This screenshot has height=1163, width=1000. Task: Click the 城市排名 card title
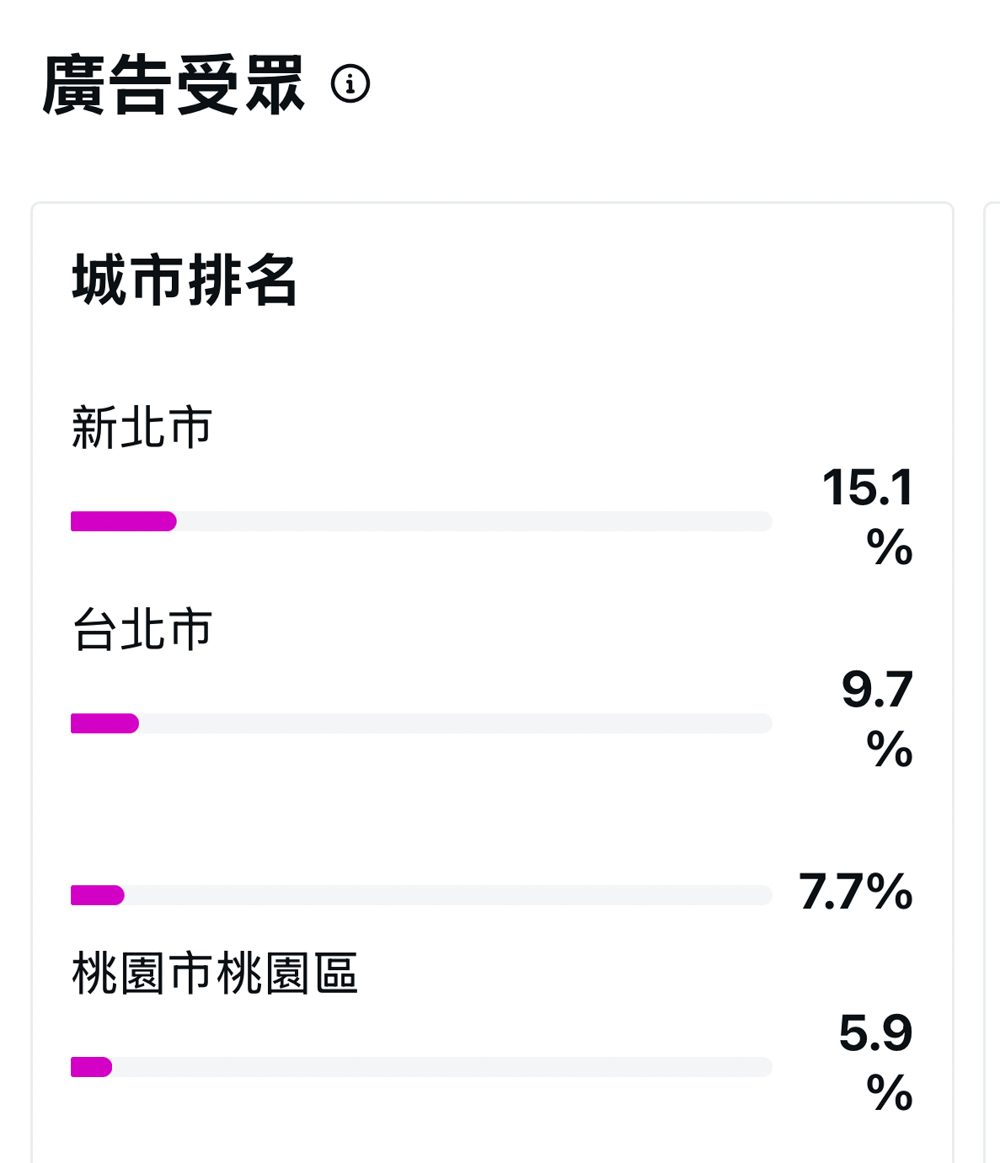click(x=185, y=280)
